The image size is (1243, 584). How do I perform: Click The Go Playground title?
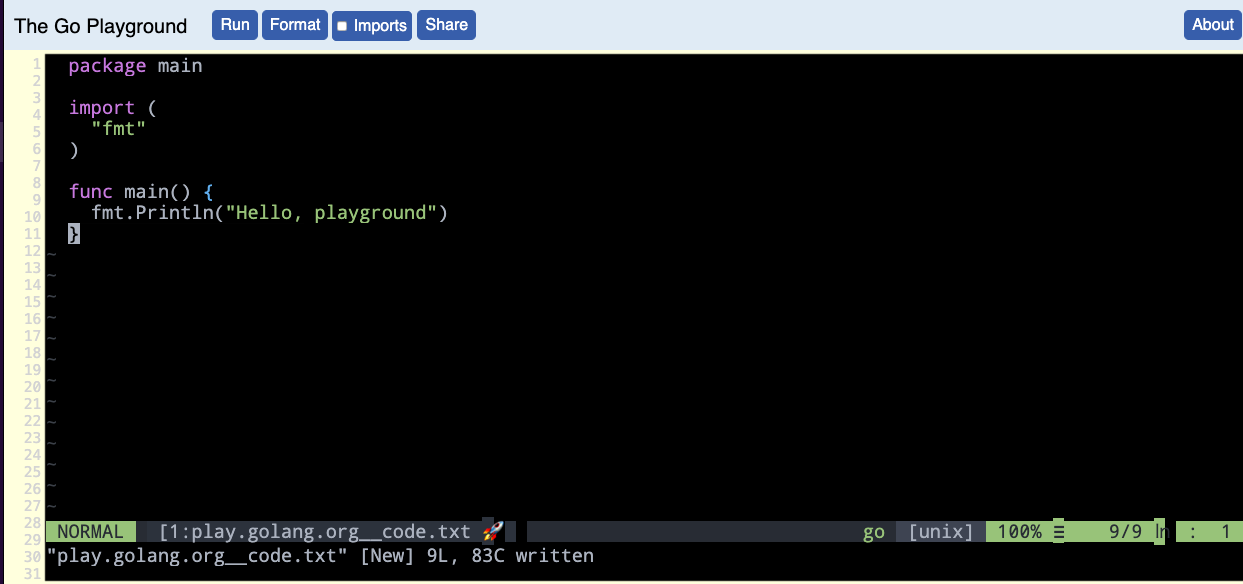(100, 25)
